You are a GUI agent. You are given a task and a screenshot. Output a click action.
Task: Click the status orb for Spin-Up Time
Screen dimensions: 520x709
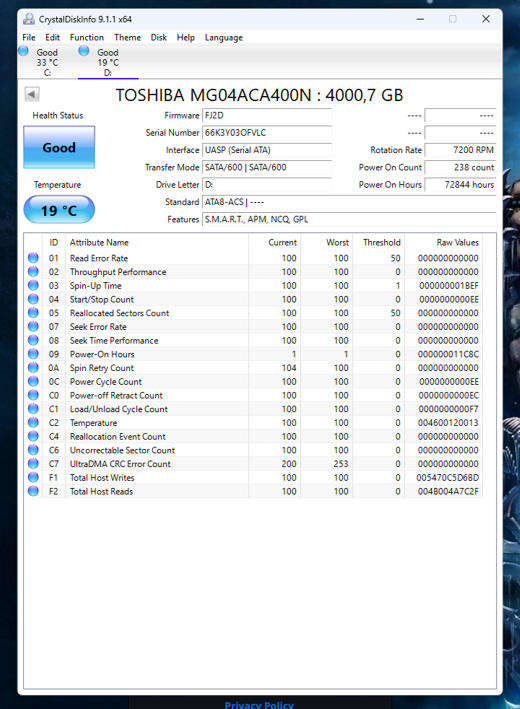tap(33, 285)
